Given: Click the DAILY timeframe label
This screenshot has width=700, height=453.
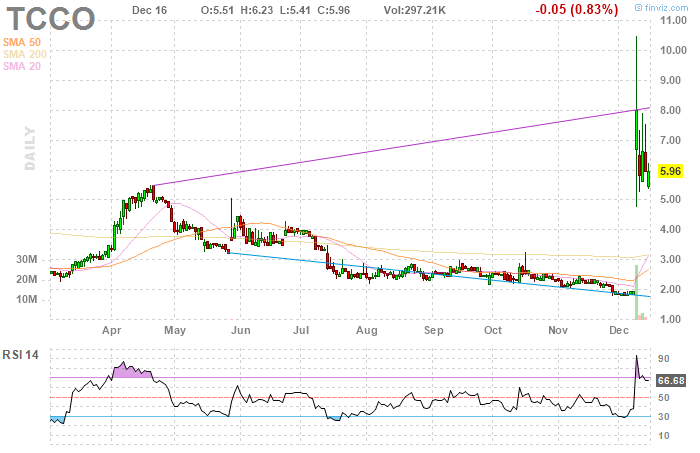Looking at the screenshot, I should [30, 148].
